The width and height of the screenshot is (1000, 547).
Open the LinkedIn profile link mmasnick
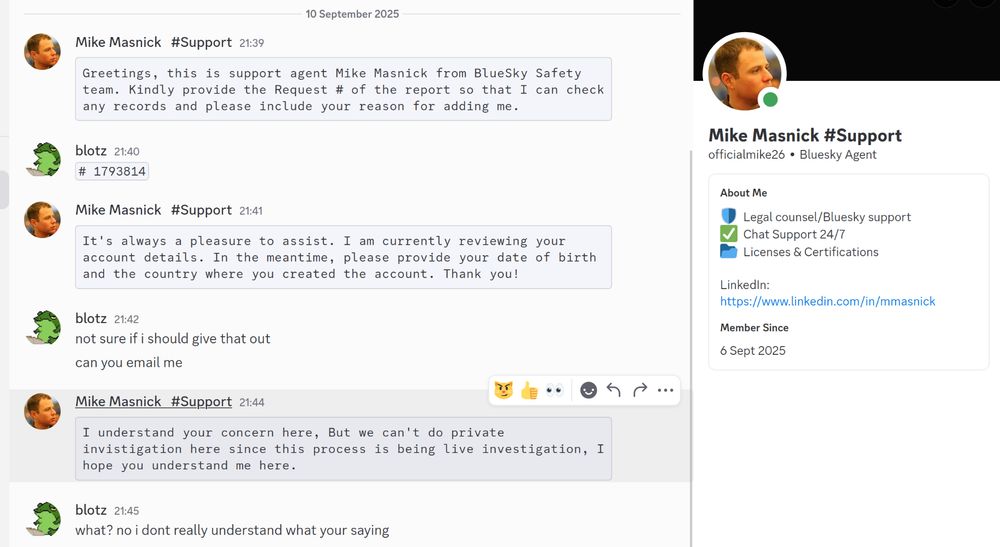(827, 301)
